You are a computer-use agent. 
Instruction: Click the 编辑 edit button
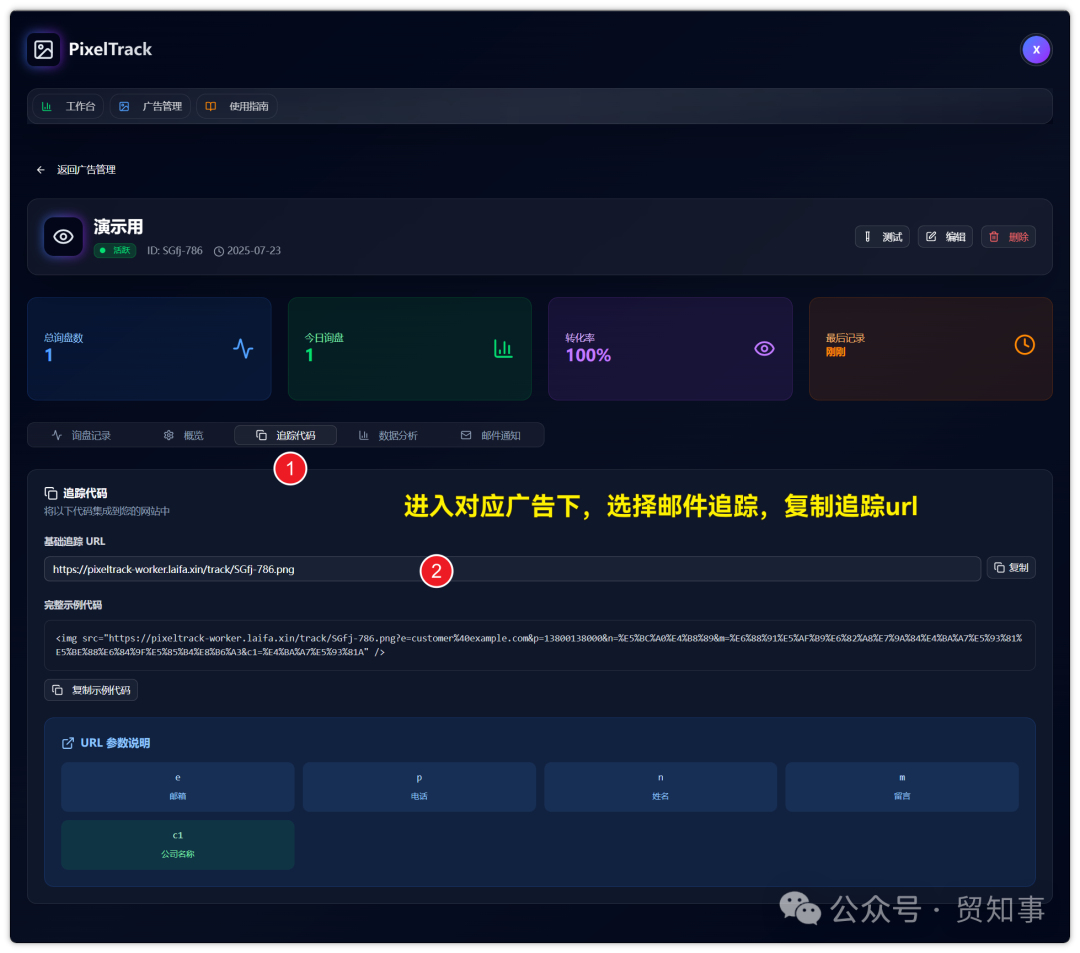[x=945, y=237]
